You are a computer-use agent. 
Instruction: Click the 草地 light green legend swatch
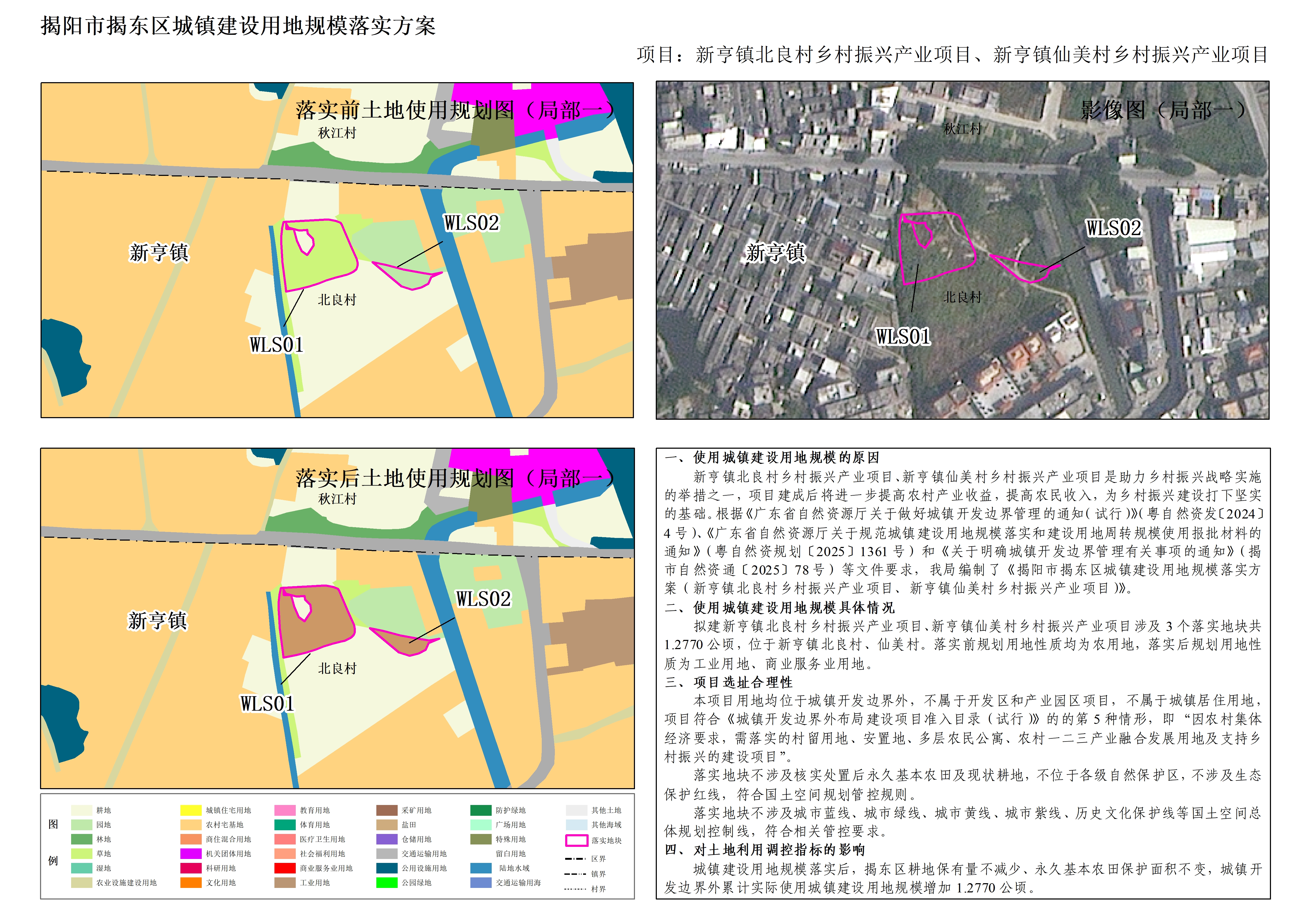point(81,853)
